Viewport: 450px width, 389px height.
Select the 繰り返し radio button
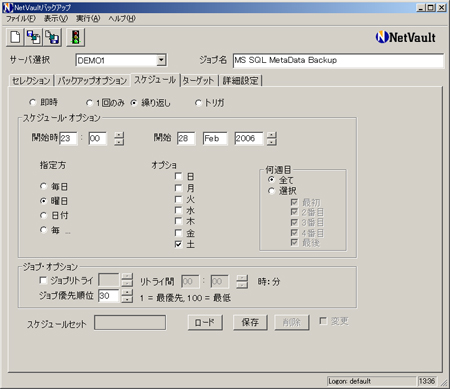click(134, 103)
